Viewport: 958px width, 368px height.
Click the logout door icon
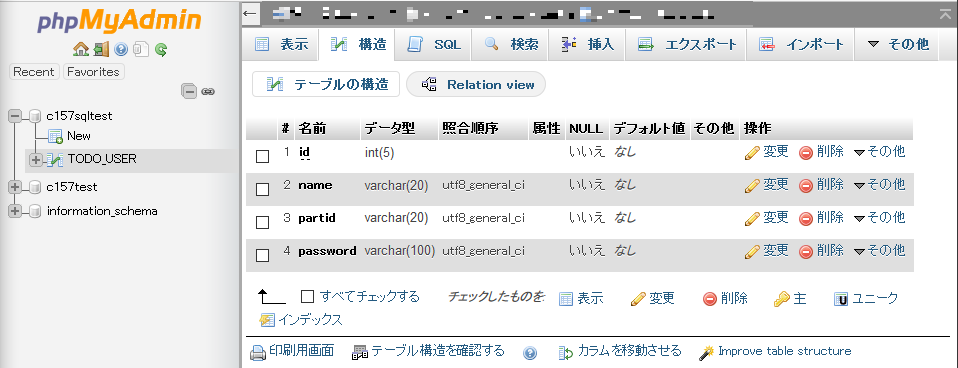pos(101,49)
